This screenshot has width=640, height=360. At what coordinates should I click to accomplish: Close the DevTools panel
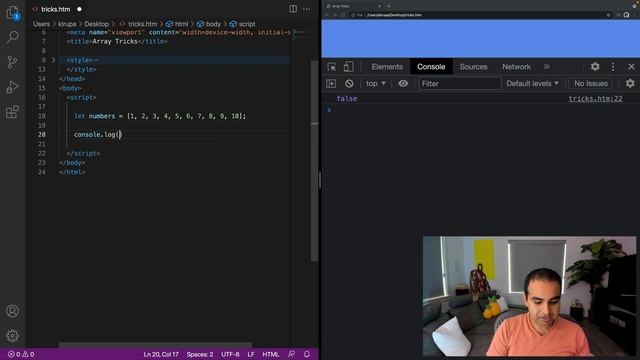(631, 67)
